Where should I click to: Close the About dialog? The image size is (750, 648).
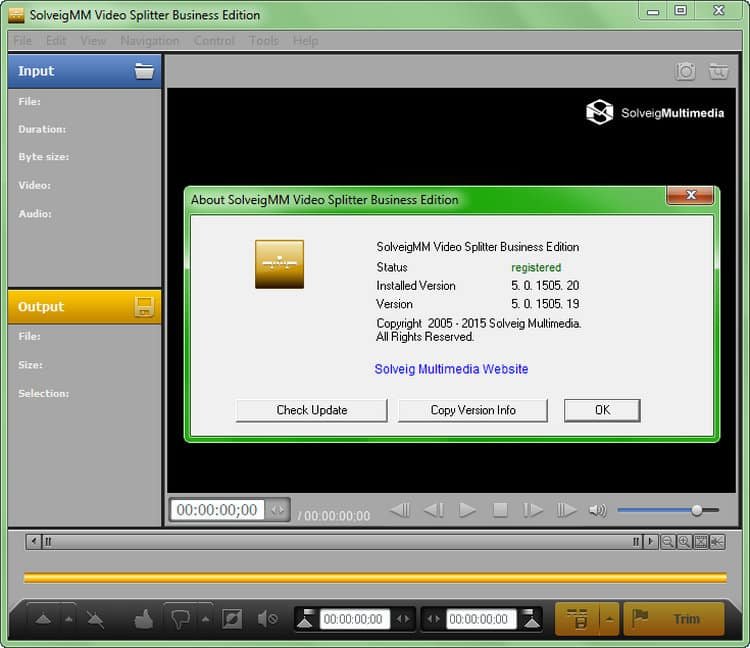[x=690, y=195]
